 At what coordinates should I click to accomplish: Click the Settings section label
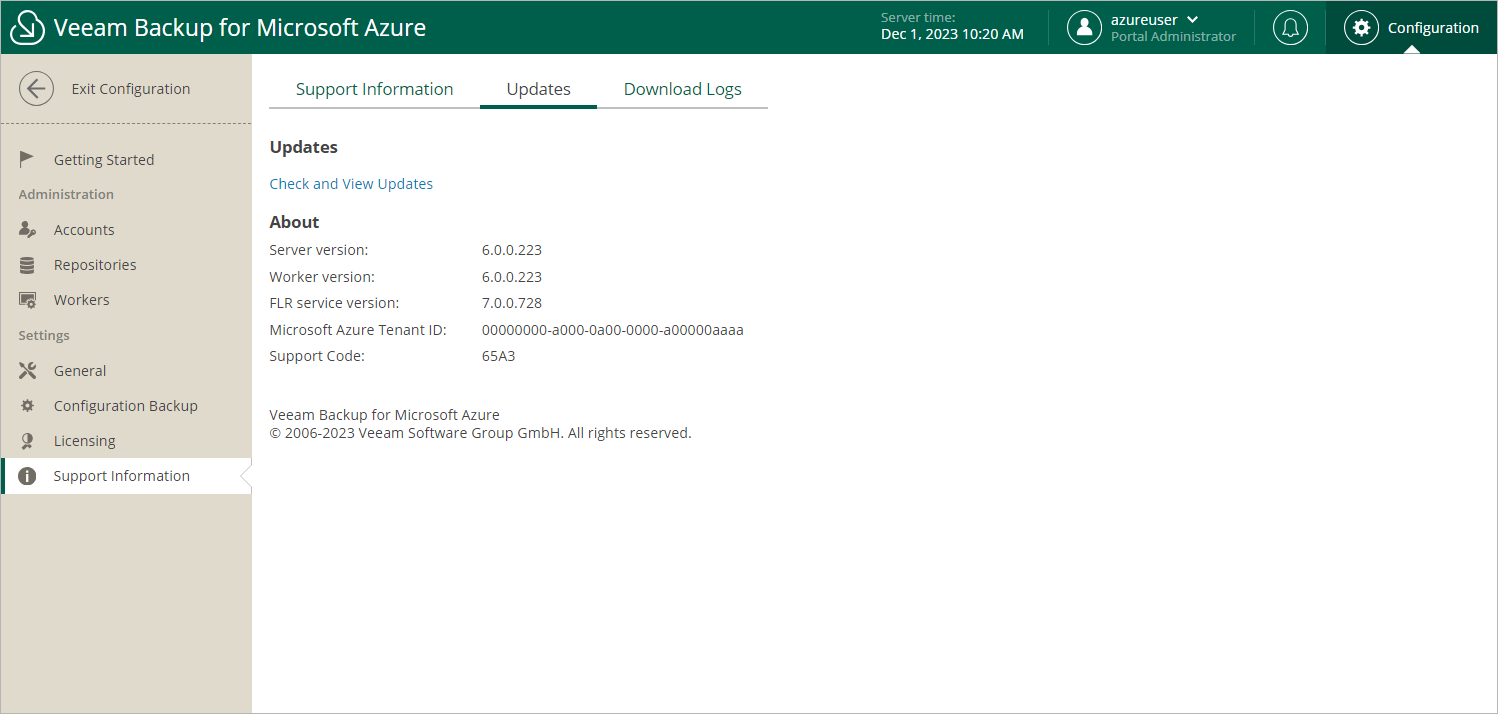click(44, 336)
